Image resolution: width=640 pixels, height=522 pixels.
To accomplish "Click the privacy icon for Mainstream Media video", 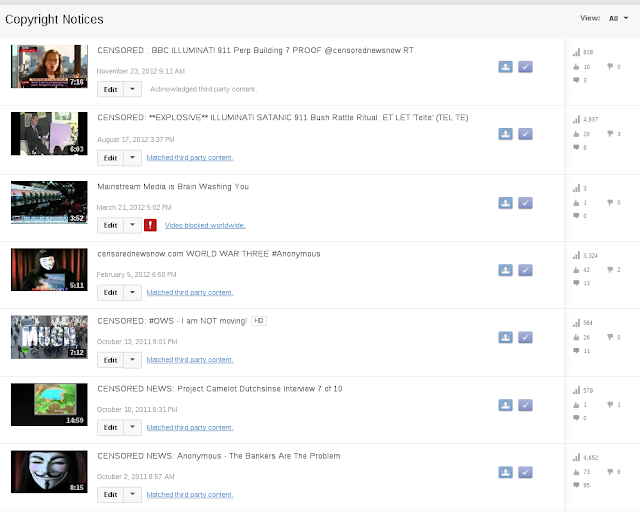I will click(x=505, y=203).
